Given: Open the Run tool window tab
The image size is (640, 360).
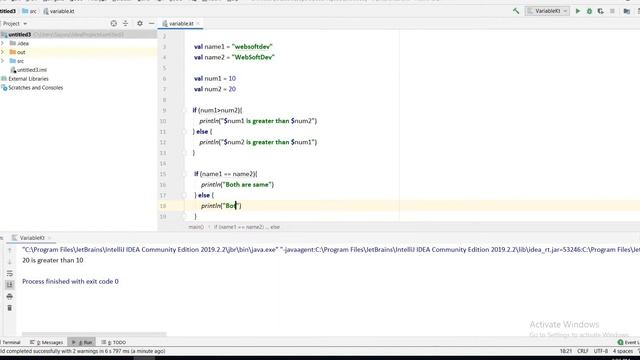Looking at the screenshot, I should [x=82, y=342].
